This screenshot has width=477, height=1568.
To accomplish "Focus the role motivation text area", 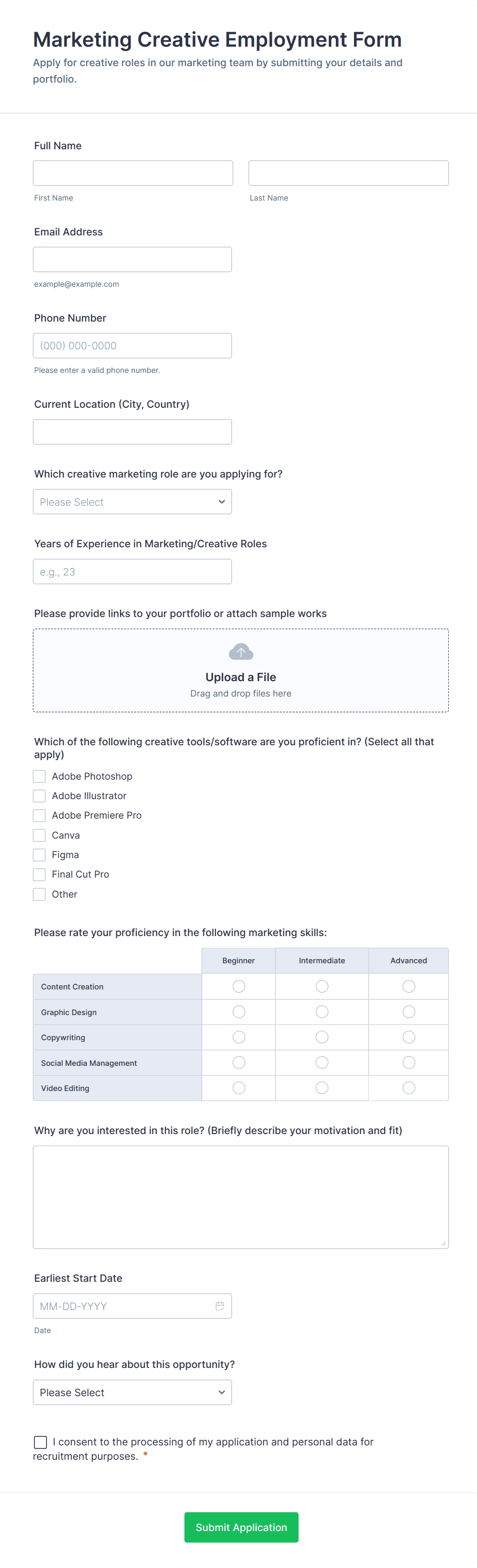I will [241, 1197].
